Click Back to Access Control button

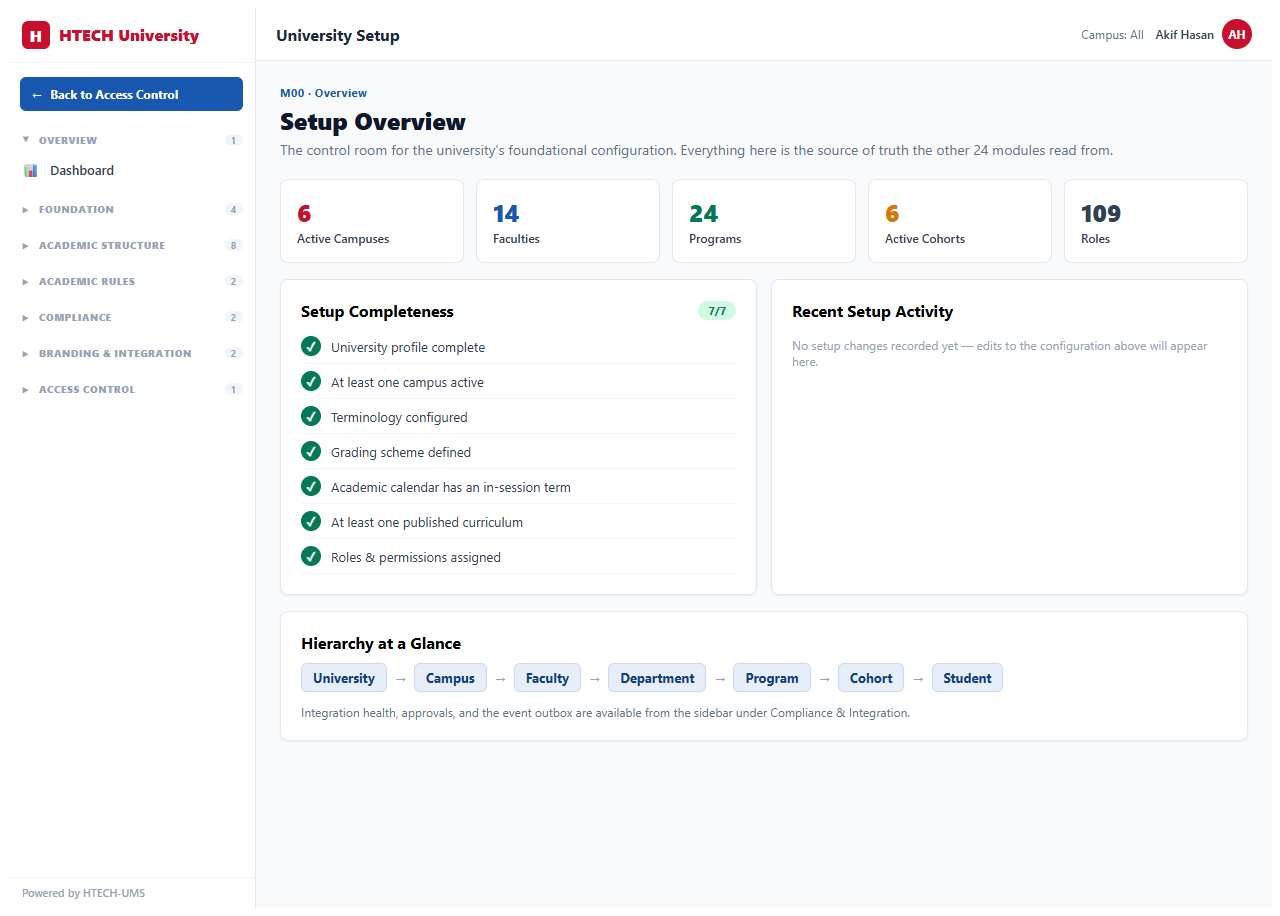click(x=131, y=94)
